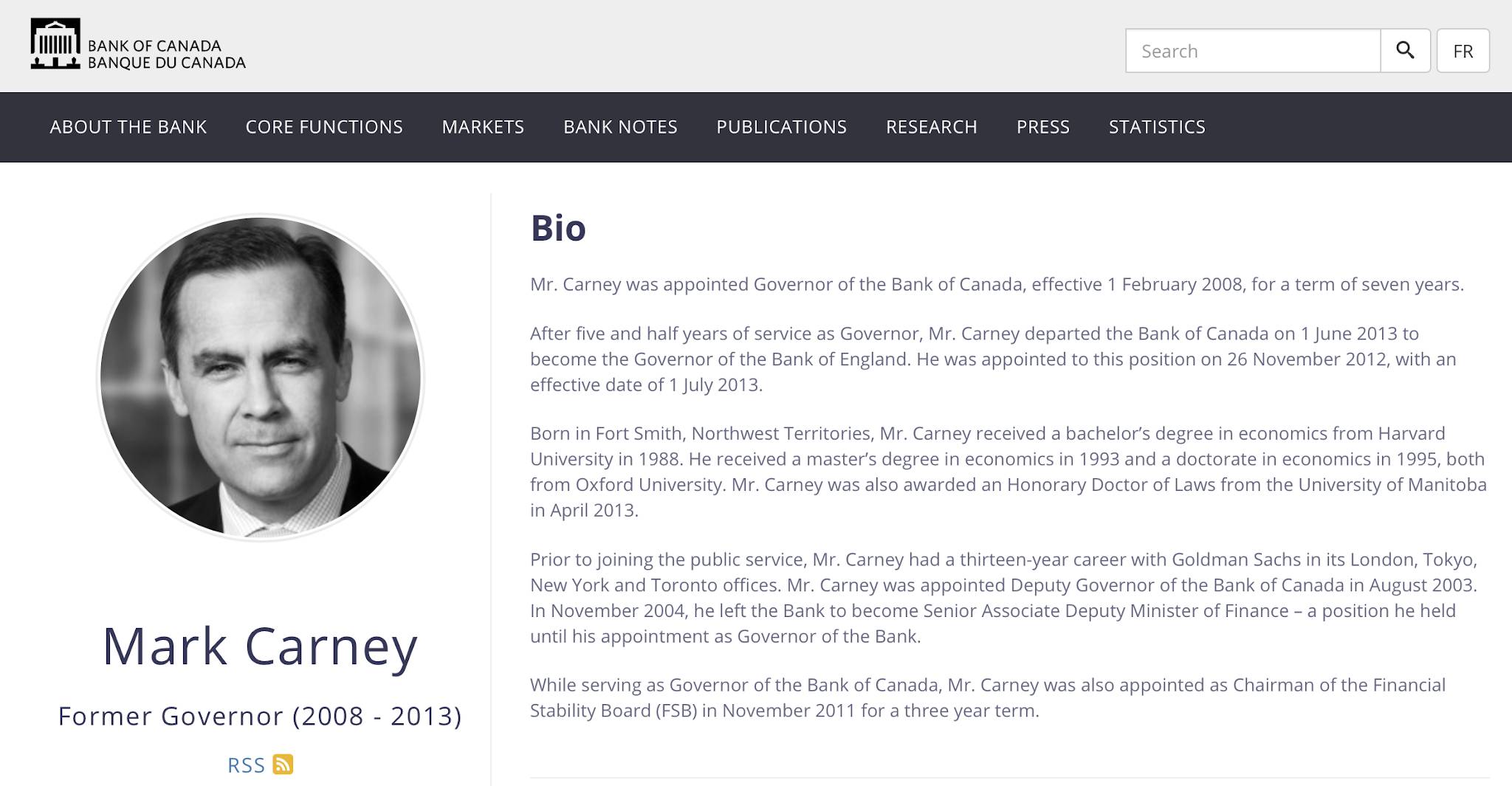Click the magnifying glass search icon
Screen dimensions: 1512x786
(1405, 50)
